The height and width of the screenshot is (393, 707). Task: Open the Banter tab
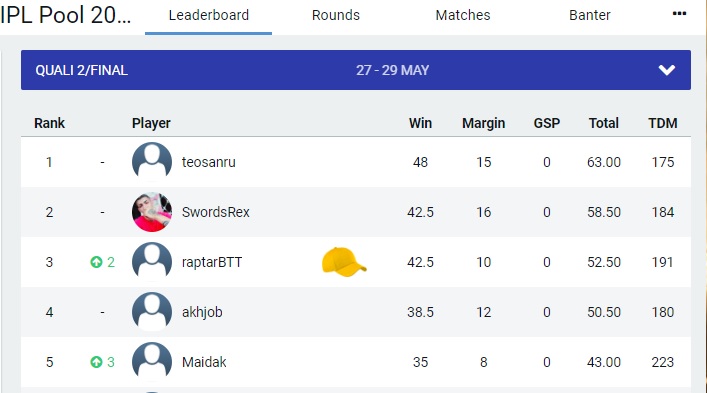click(590, 15)
